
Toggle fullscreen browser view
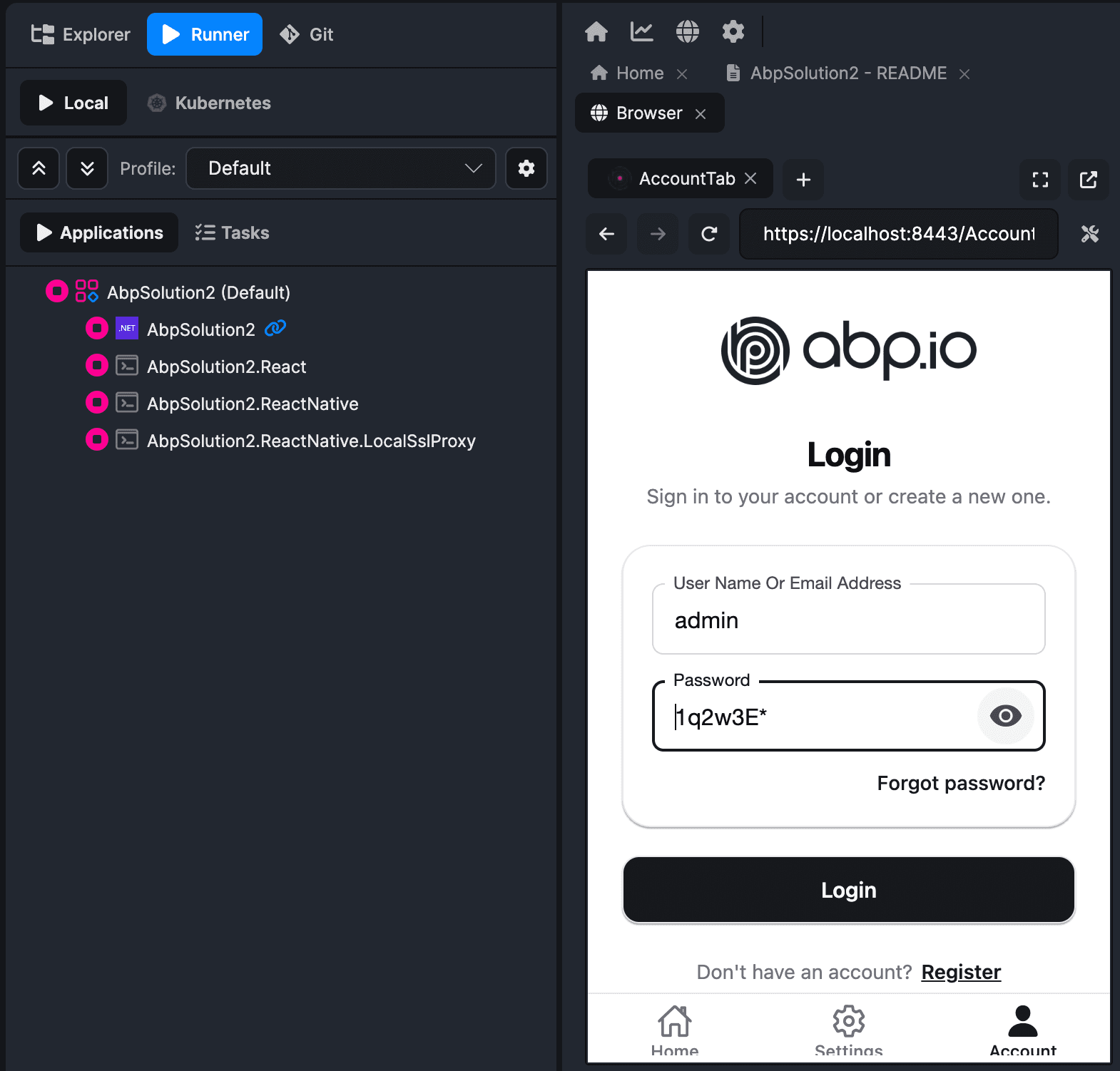pyautogui.click(x=1040, y=179)
